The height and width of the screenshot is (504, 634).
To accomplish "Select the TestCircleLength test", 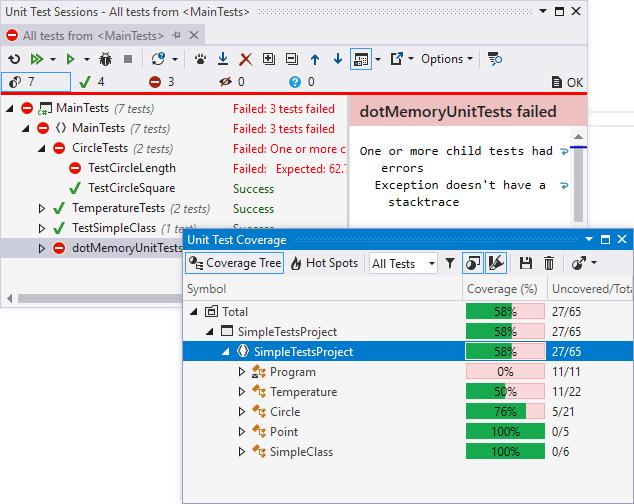I will coord(131,168).
